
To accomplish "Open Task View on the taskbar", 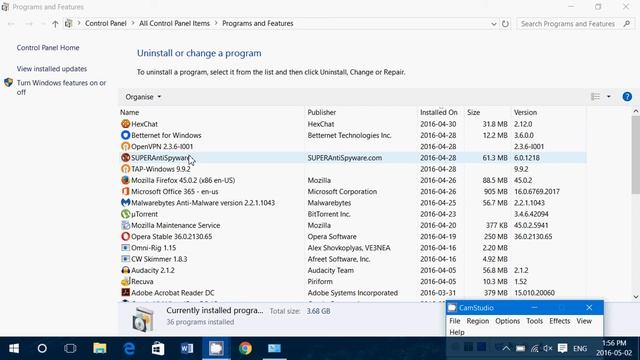I will coord(70,348).
